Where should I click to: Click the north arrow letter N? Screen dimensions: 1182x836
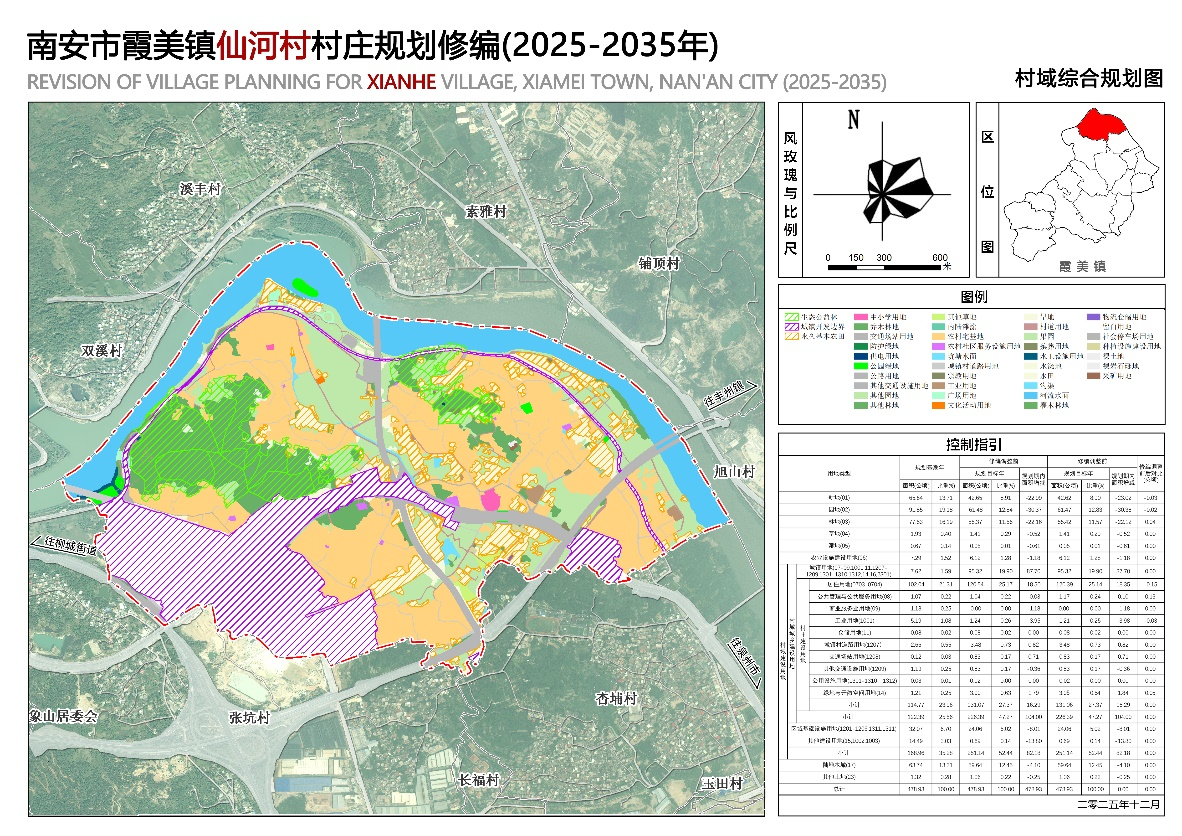pos(854,121)
